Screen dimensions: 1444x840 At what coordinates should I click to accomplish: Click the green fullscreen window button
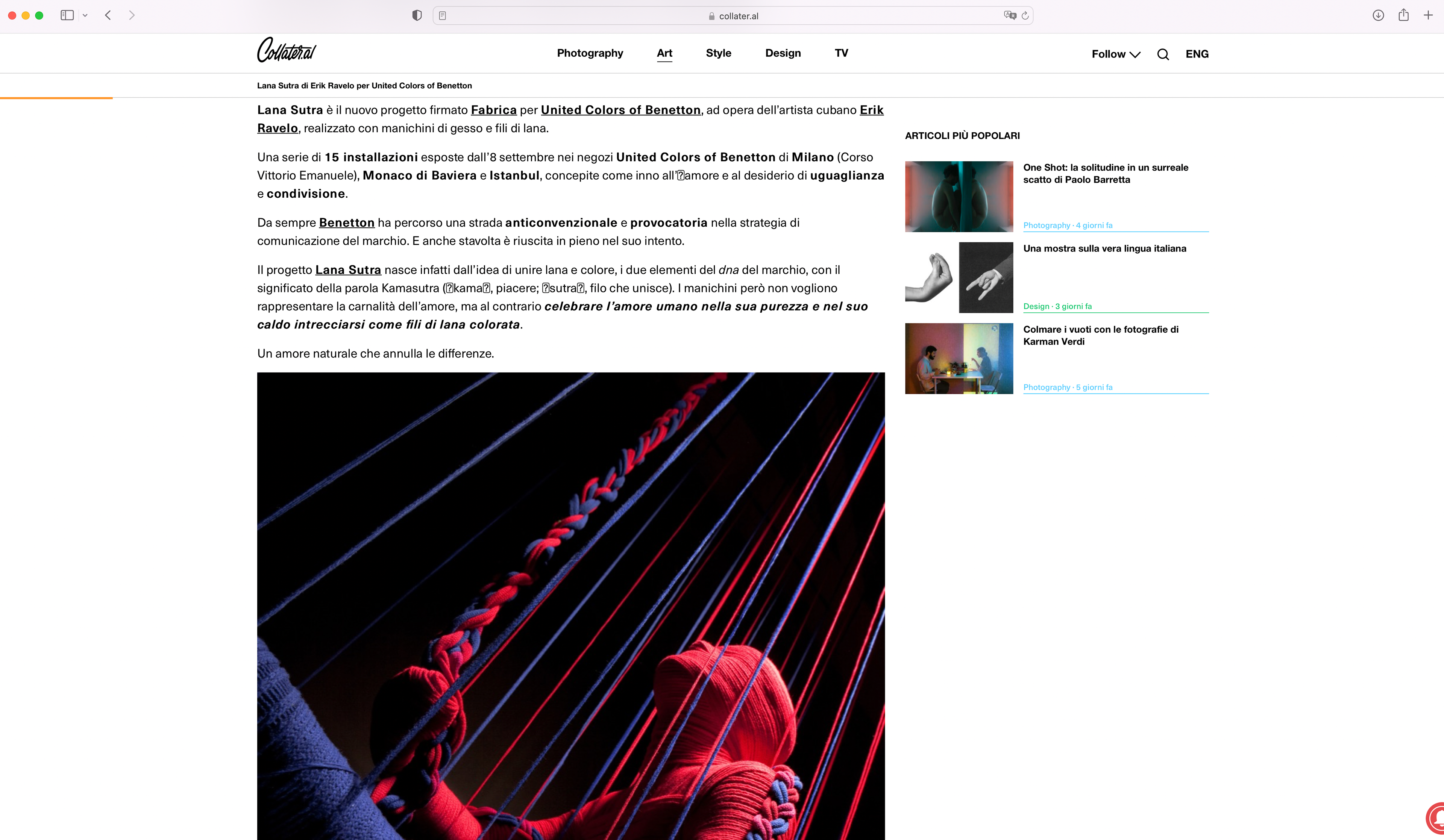pyautogui.click(x=39, y=15)
